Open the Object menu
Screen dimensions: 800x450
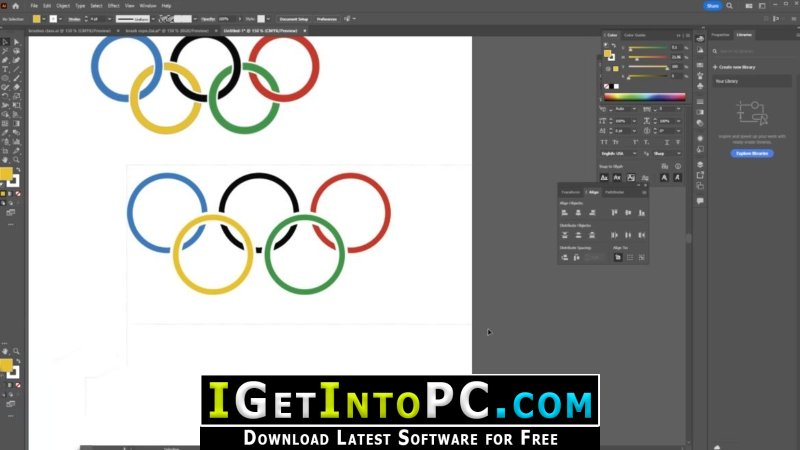coord(63,6)
